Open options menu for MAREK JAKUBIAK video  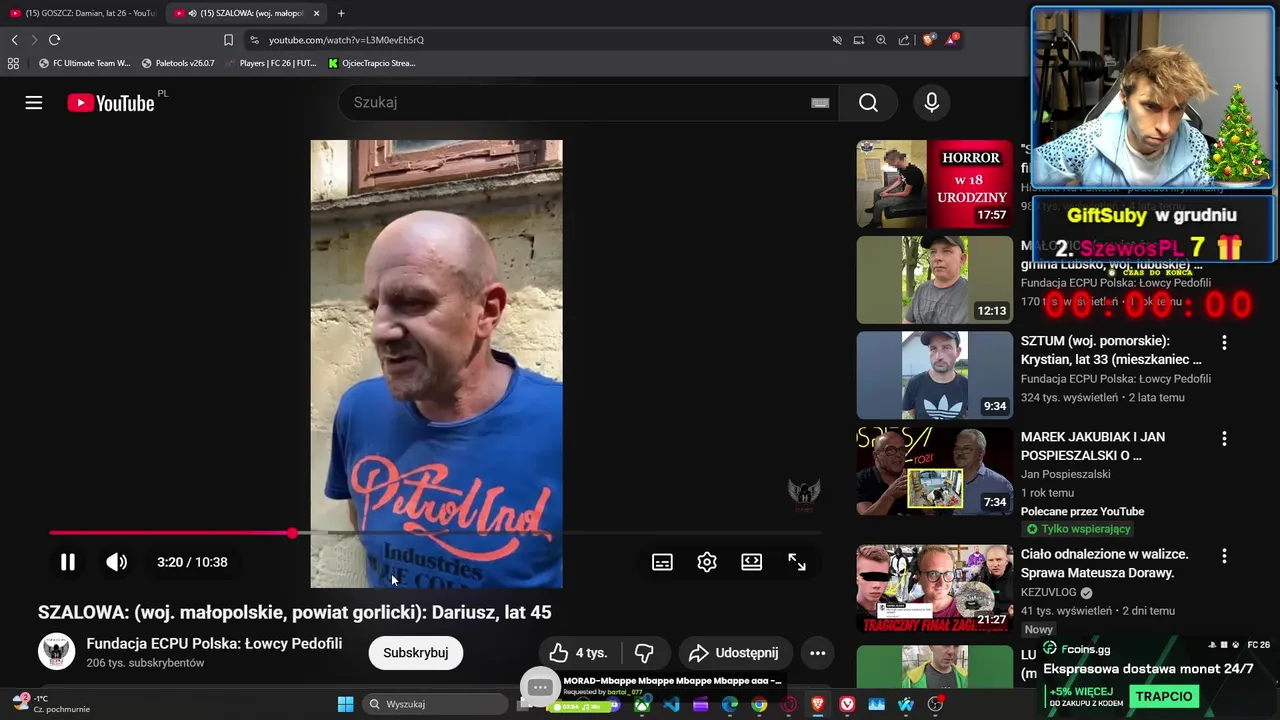click(1224, 438)
